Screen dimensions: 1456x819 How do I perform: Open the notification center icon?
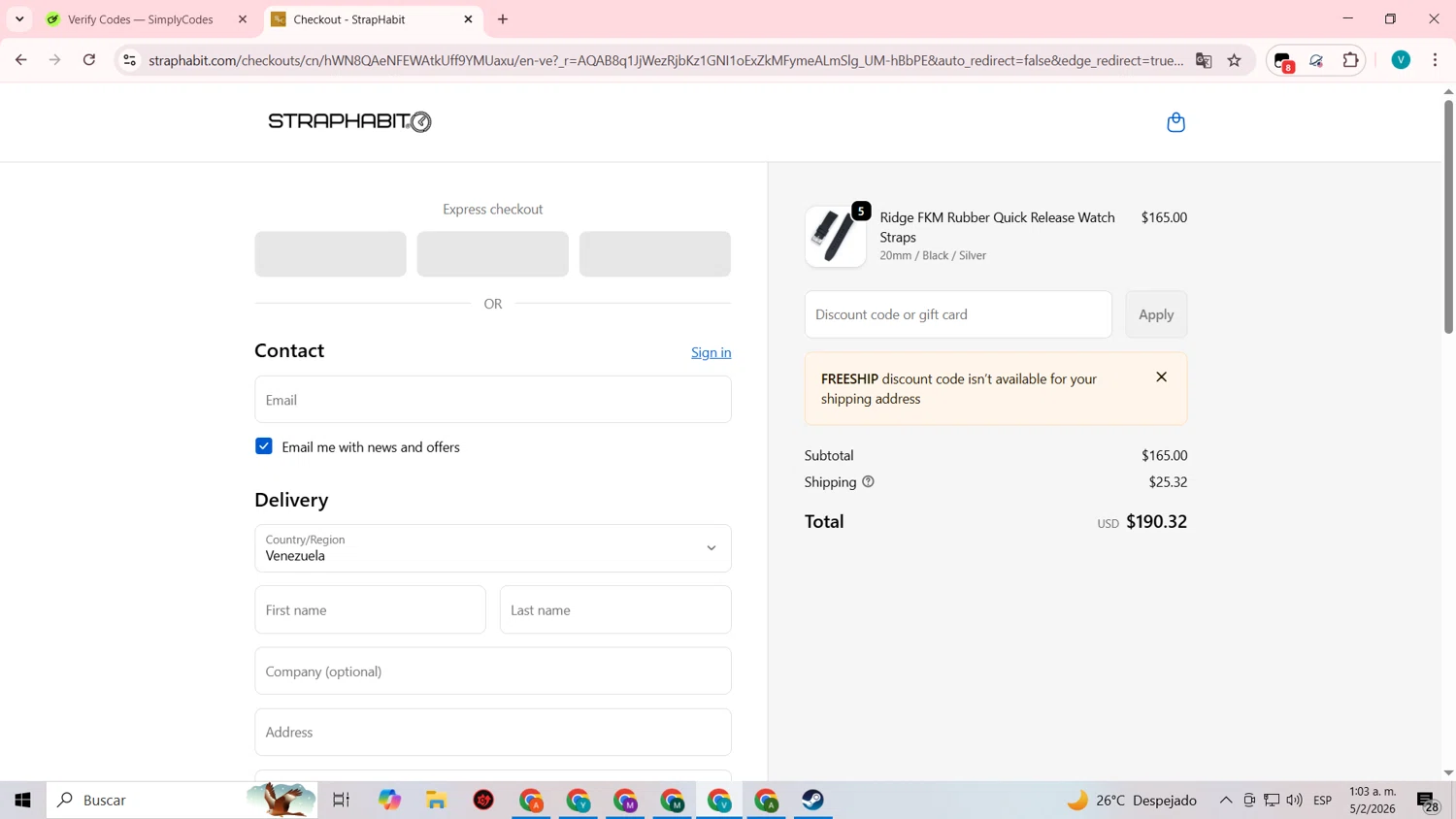point(1428,802)
